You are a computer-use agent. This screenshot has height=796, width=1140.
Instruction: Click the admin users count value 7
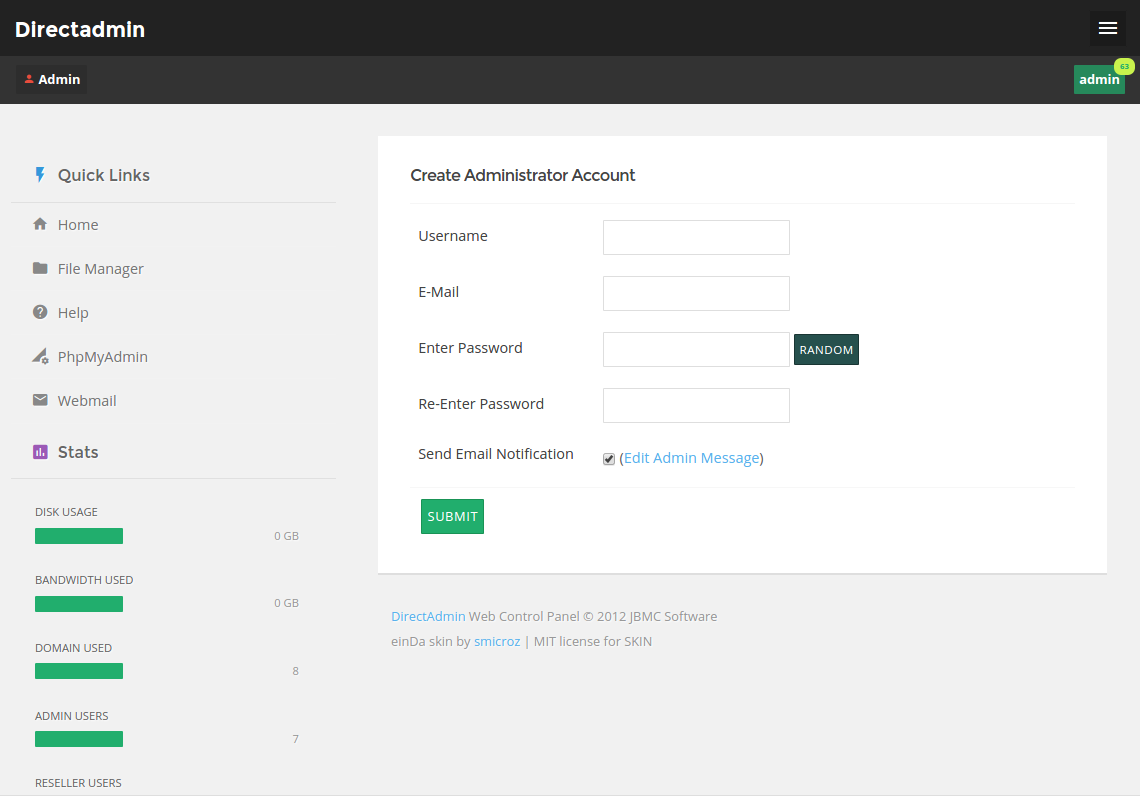pyautogui.click(x=295, y=739)
